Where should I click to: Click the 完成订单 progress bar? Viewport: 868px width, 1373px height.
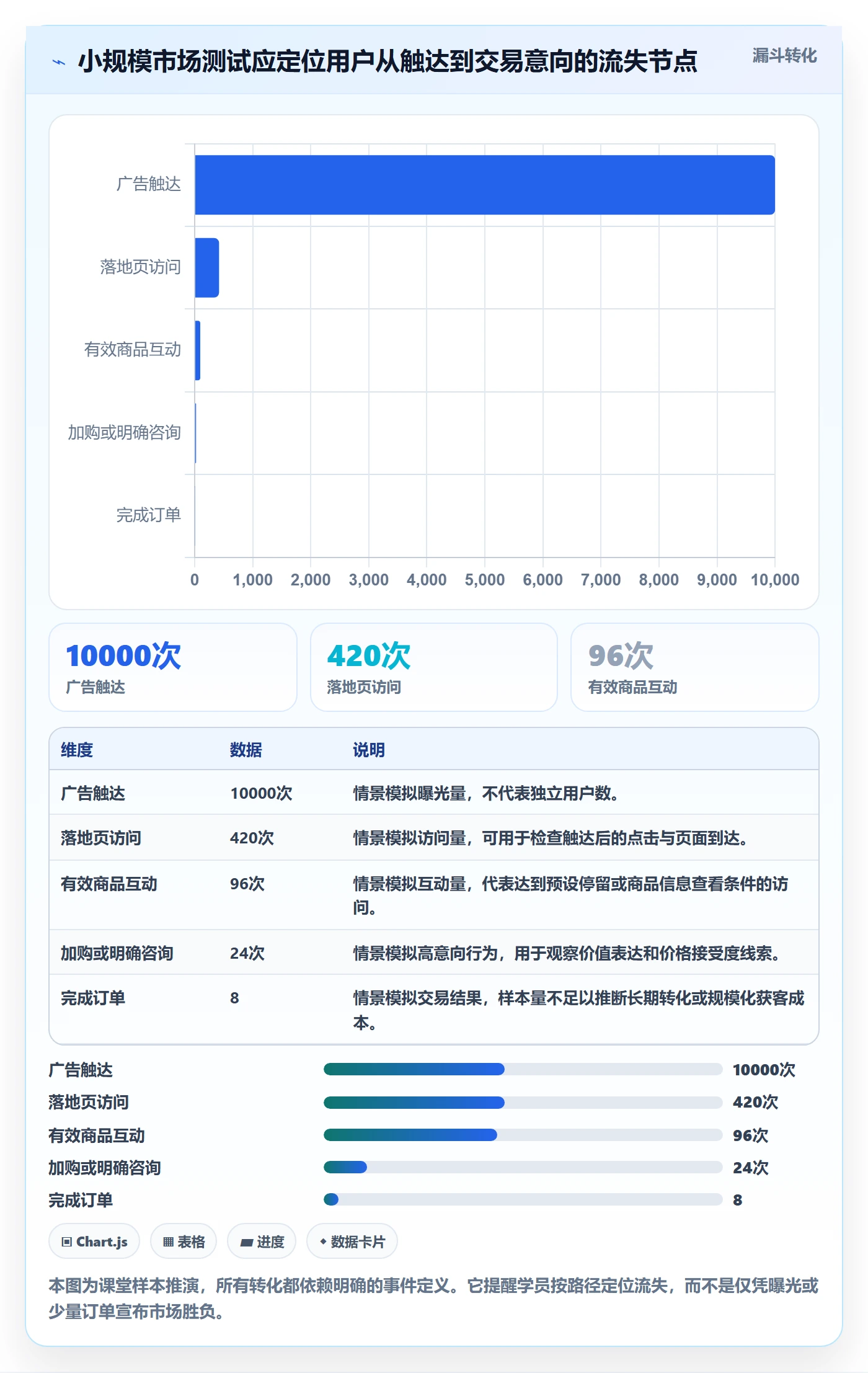[x=523, y=1199]
